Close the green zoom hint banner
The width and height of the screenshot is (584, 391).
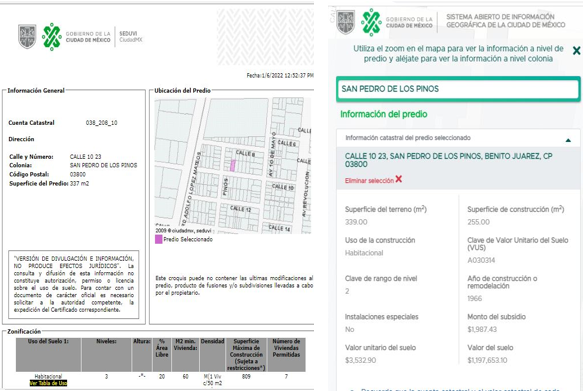(576, 51)
